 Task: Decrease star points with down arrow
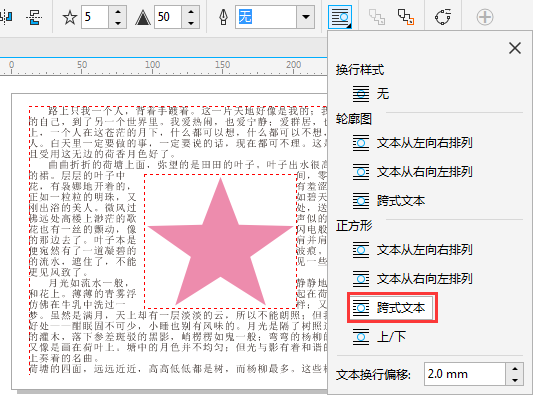click(x=118, y=23)
